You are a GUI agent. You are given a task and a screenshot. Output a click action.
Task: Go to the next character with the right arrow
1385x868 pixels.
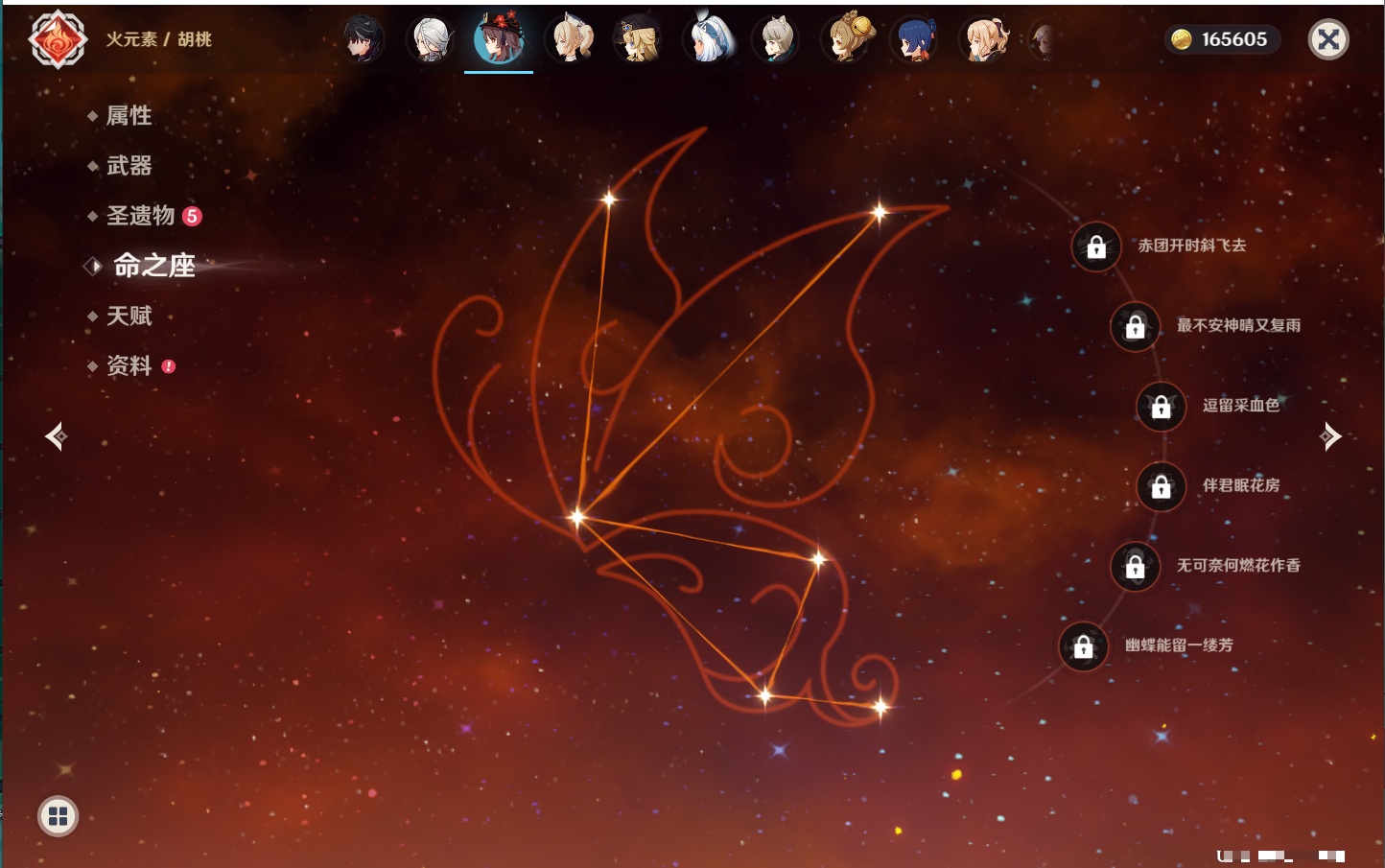pyautogui.click(x=1330, y=436)
